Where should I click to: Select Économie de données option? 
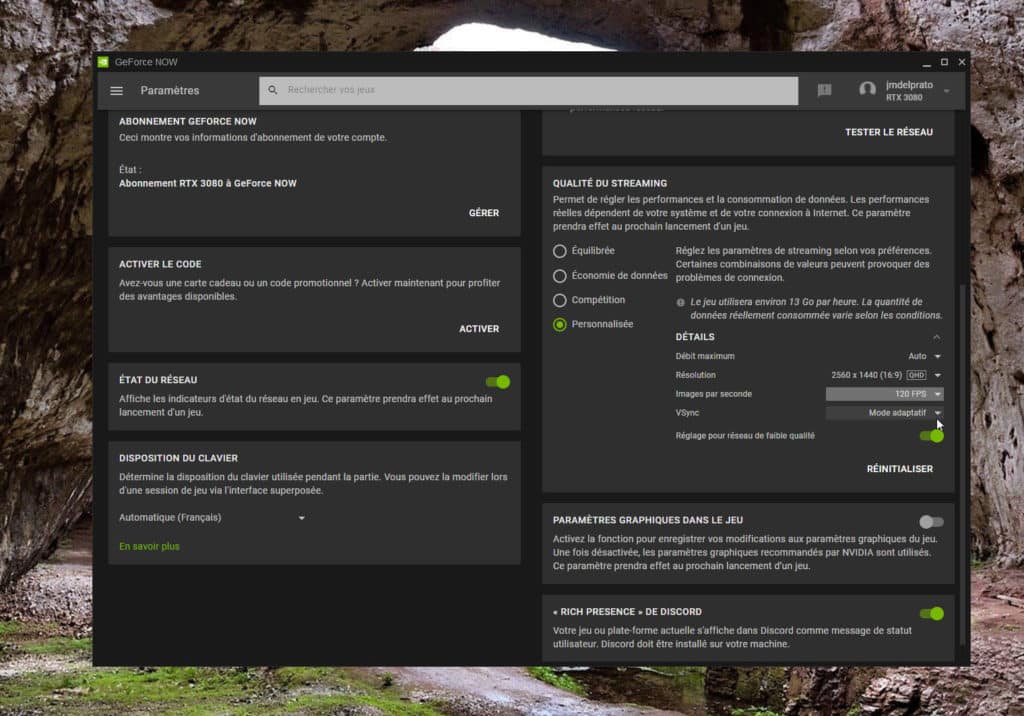point(560,276)
